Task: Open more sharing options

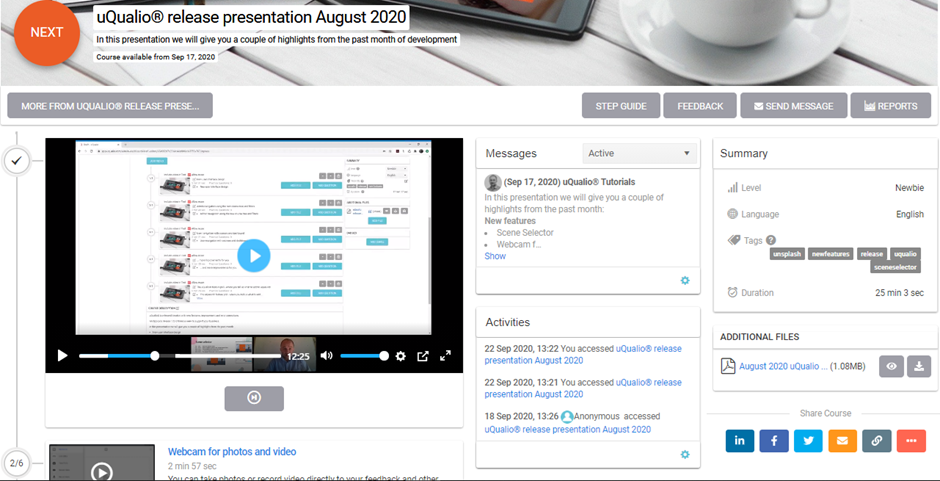Action: pyautogui.click(x=911, y=441)
